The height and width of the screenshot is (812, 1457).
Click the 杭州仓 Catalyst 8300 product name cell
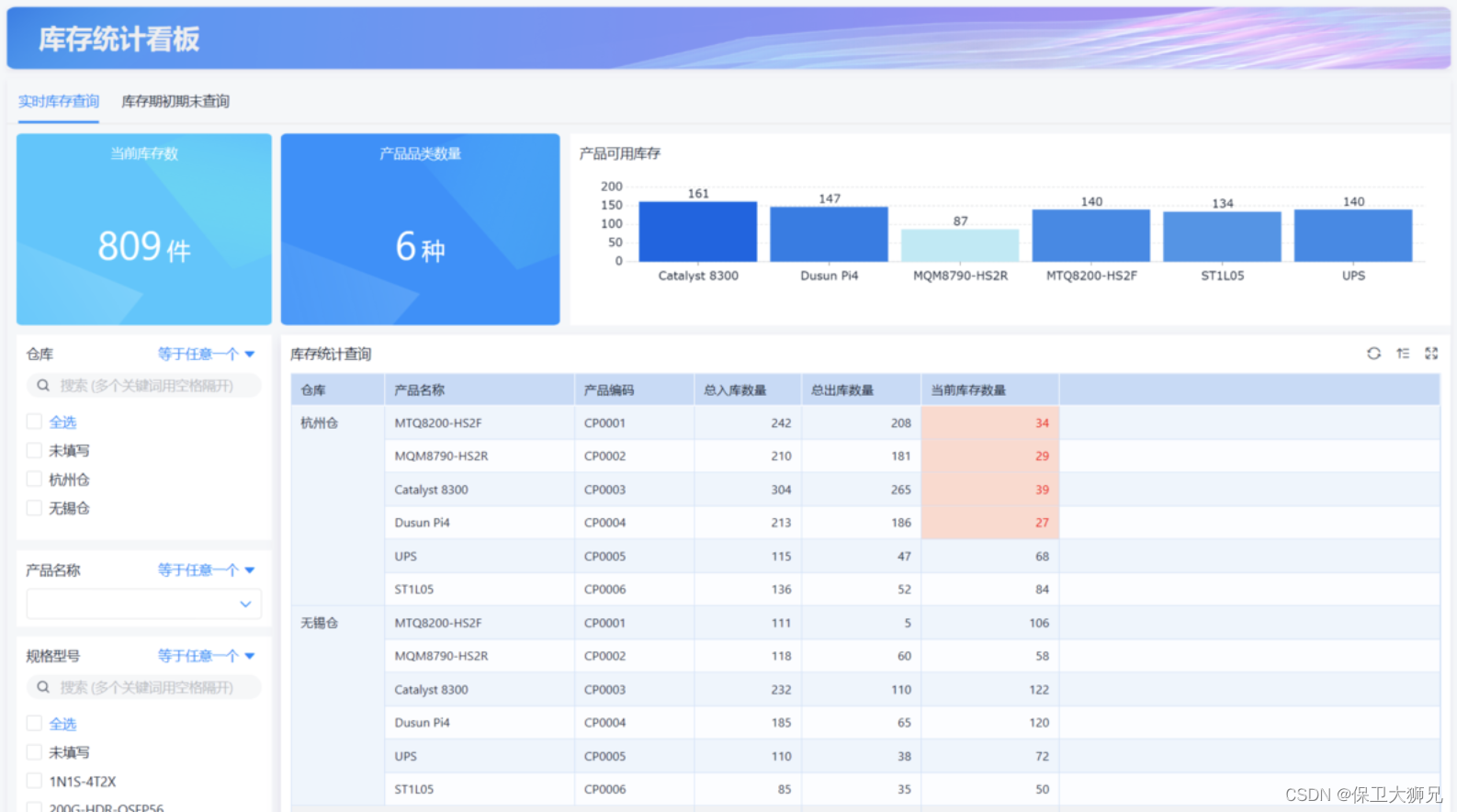[x=480, y=490]
